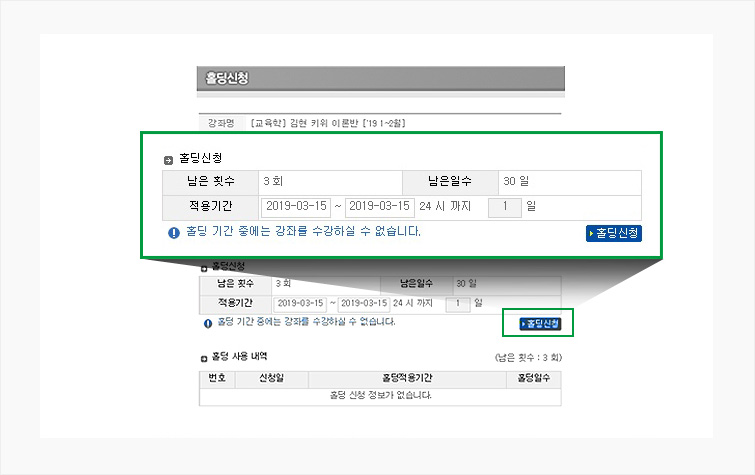Click the bullet icon beside 홀딩 사용 내역
755x475 pixels.
(x=204, y=357)
